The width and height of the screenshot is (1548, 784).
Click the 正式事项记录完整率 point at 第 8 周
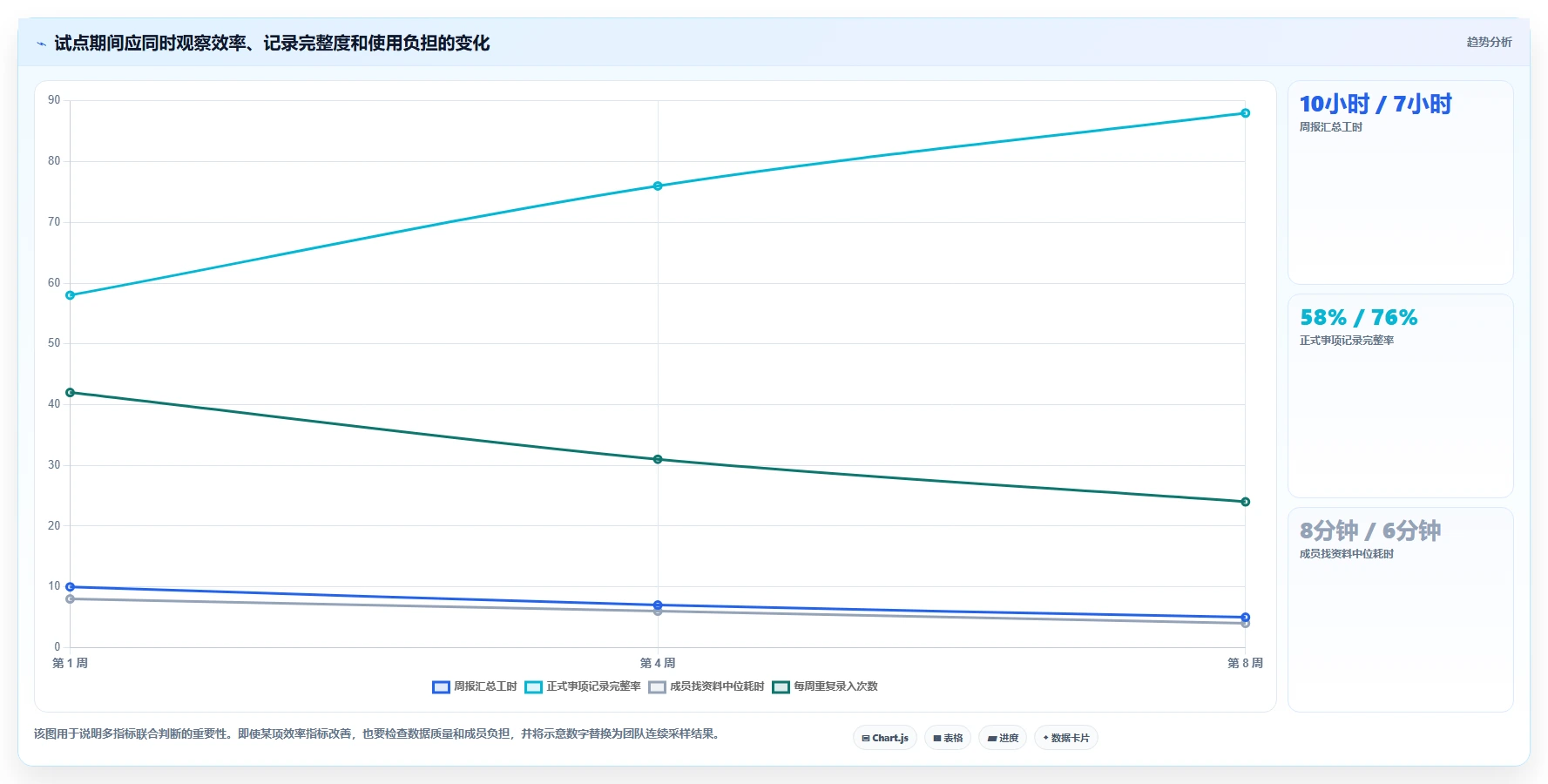(1245, 113)
